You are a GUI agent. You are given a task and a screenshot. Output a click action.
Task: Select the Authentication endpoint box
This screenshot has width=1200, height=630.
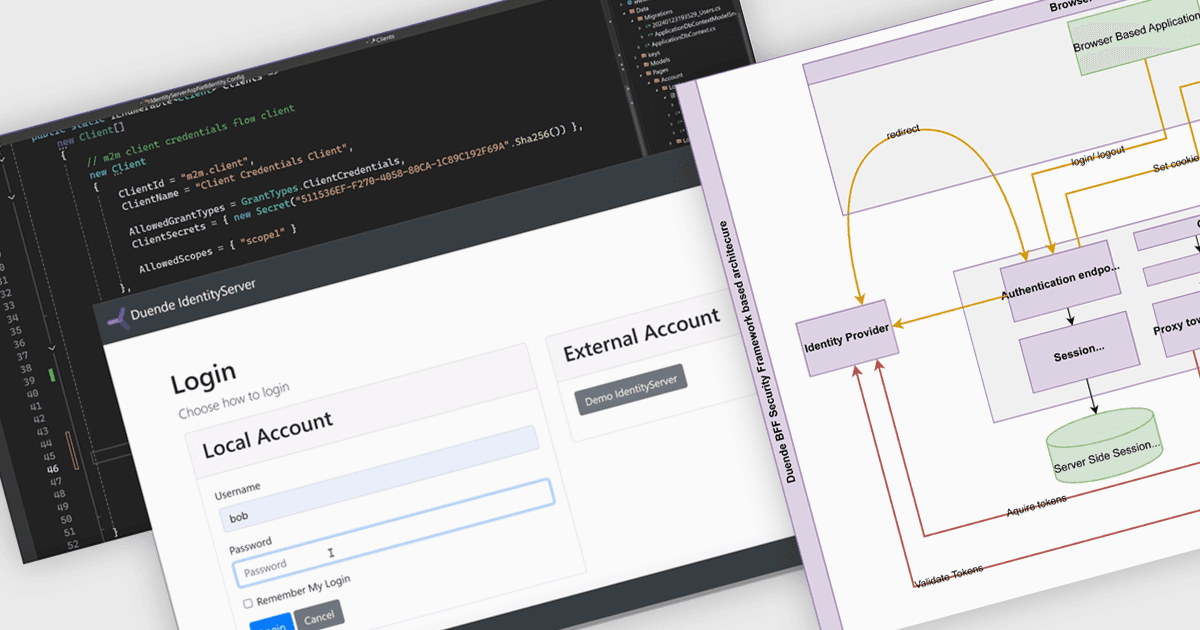[x=1060, y=280]
